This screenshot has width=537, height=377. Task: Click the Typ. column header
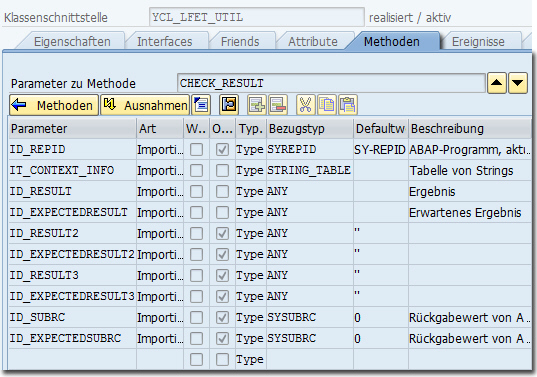click(x=251, y=129)
